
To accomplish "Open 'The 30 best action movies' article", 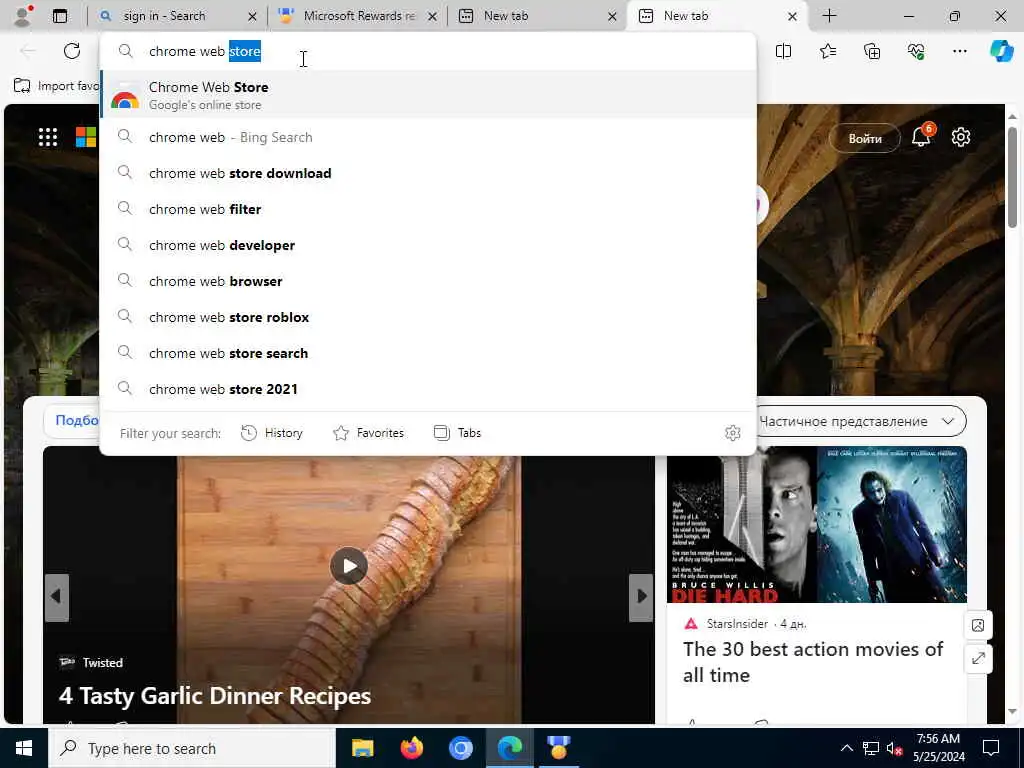I will click(x=813, y=662).
